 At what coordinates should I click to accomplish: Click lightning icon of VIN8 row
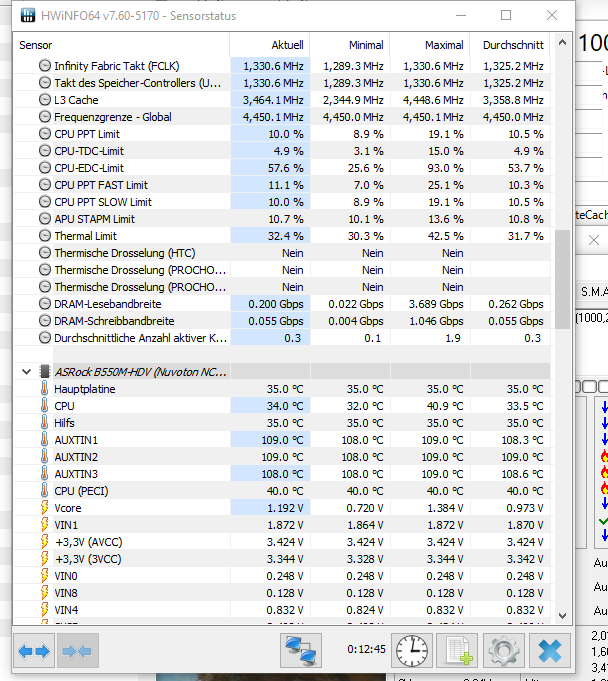[x=44, y=593]
